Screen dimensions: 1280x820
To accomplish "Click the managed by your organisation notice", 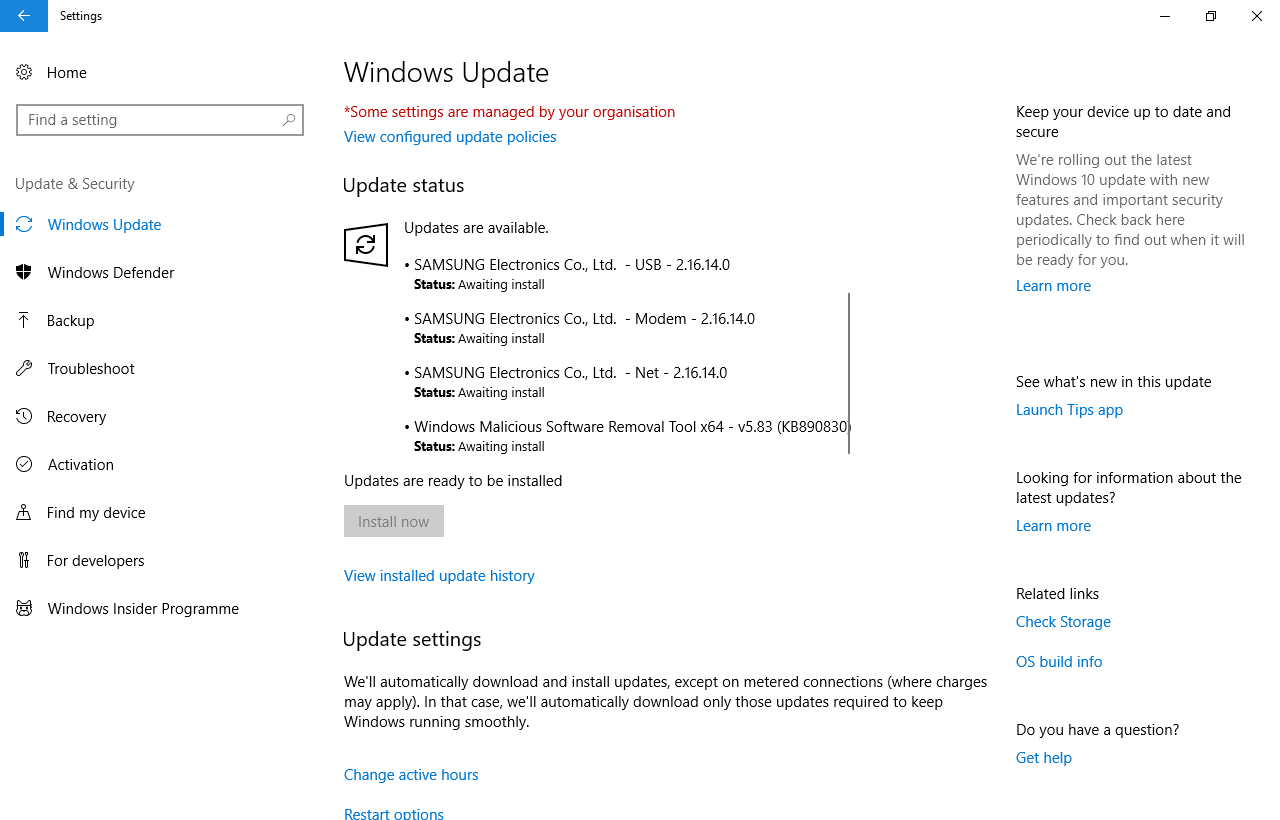I will click(x=509, y=112).
